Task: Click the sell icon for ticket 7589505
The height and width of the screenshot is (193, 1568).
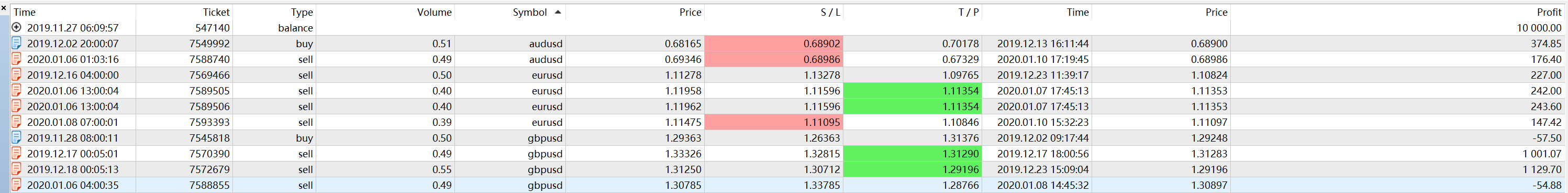Action: click(17, 91)
